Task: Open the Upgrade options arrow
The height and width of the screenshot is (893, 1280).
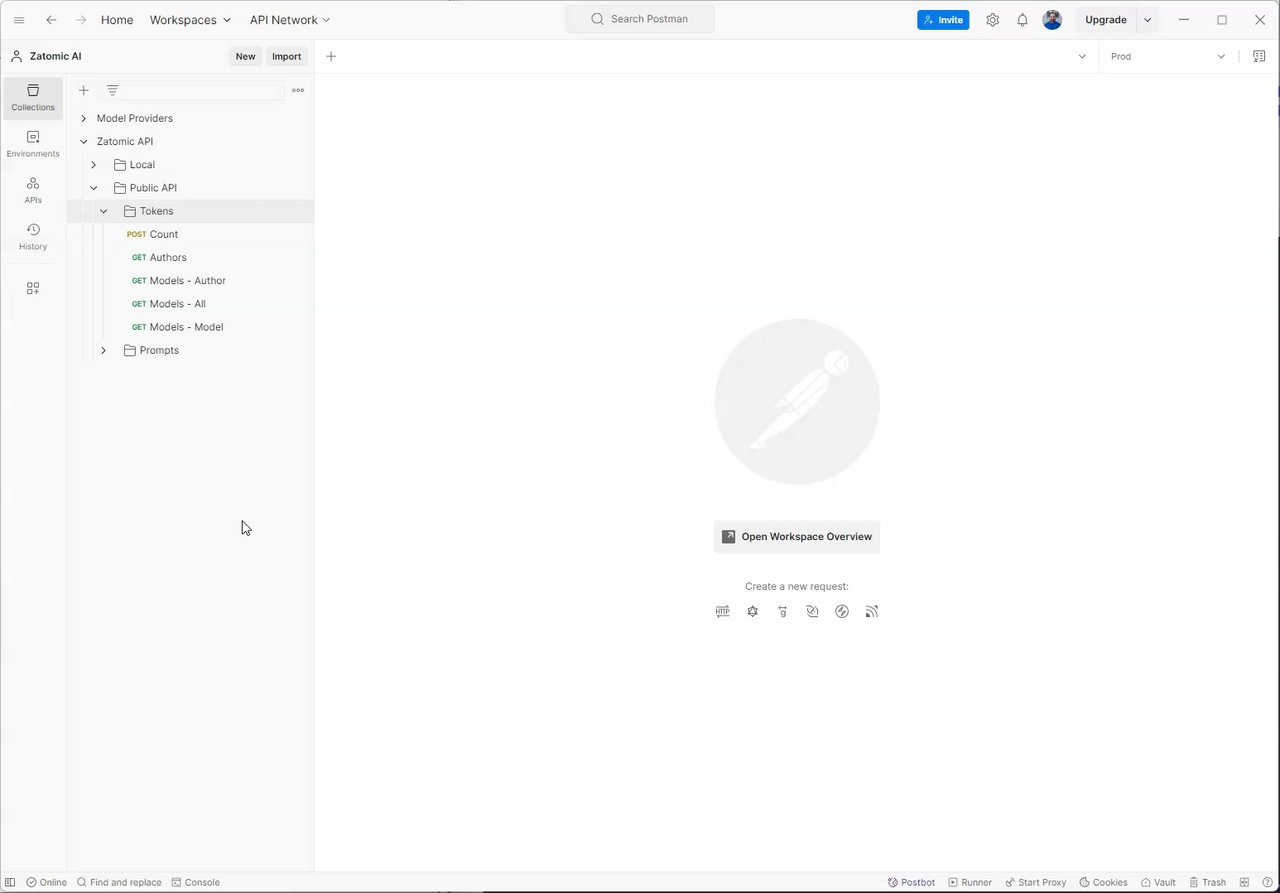Action: point(1148,20)
